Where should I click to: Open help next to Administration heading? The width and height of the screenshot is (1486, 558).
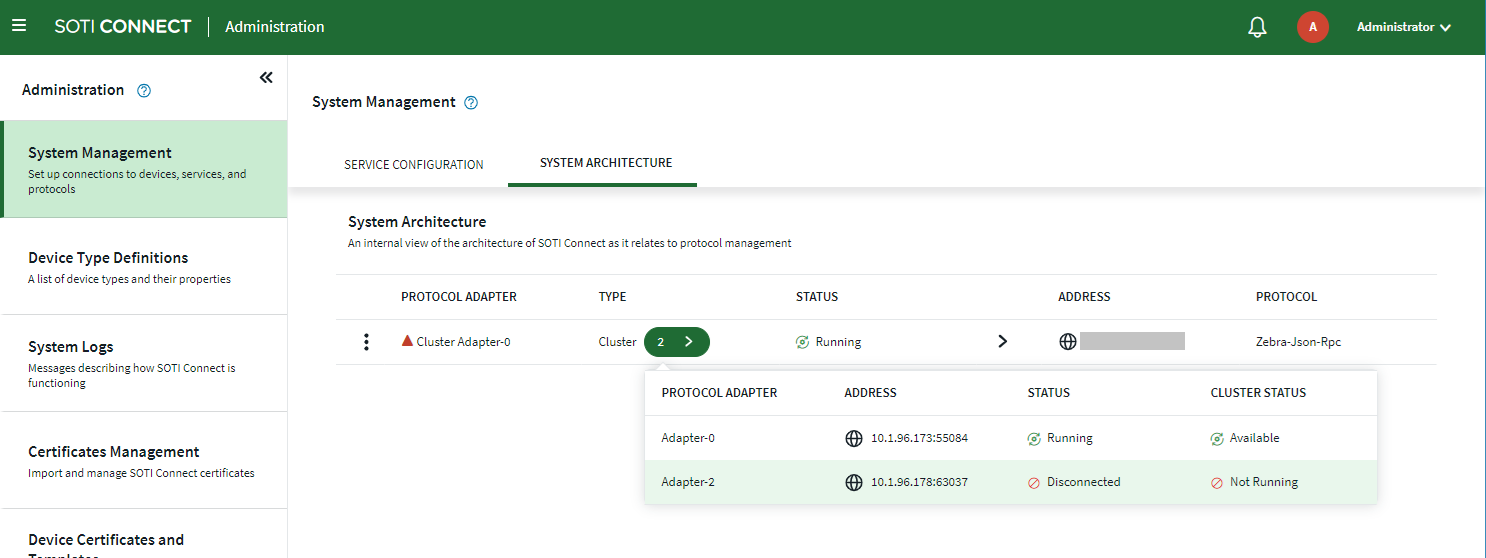[144, 90]
